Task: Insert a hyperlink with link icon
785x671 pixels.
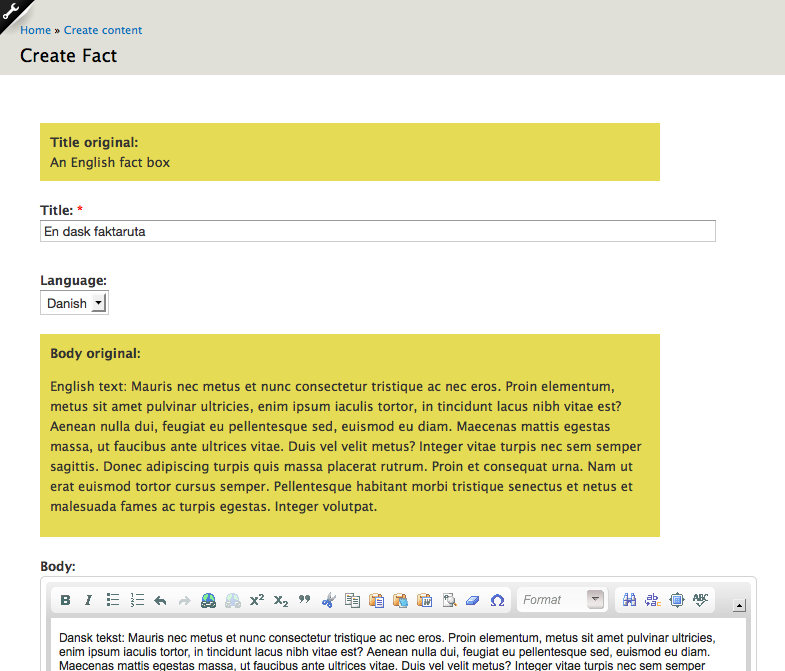Action: 208,600
